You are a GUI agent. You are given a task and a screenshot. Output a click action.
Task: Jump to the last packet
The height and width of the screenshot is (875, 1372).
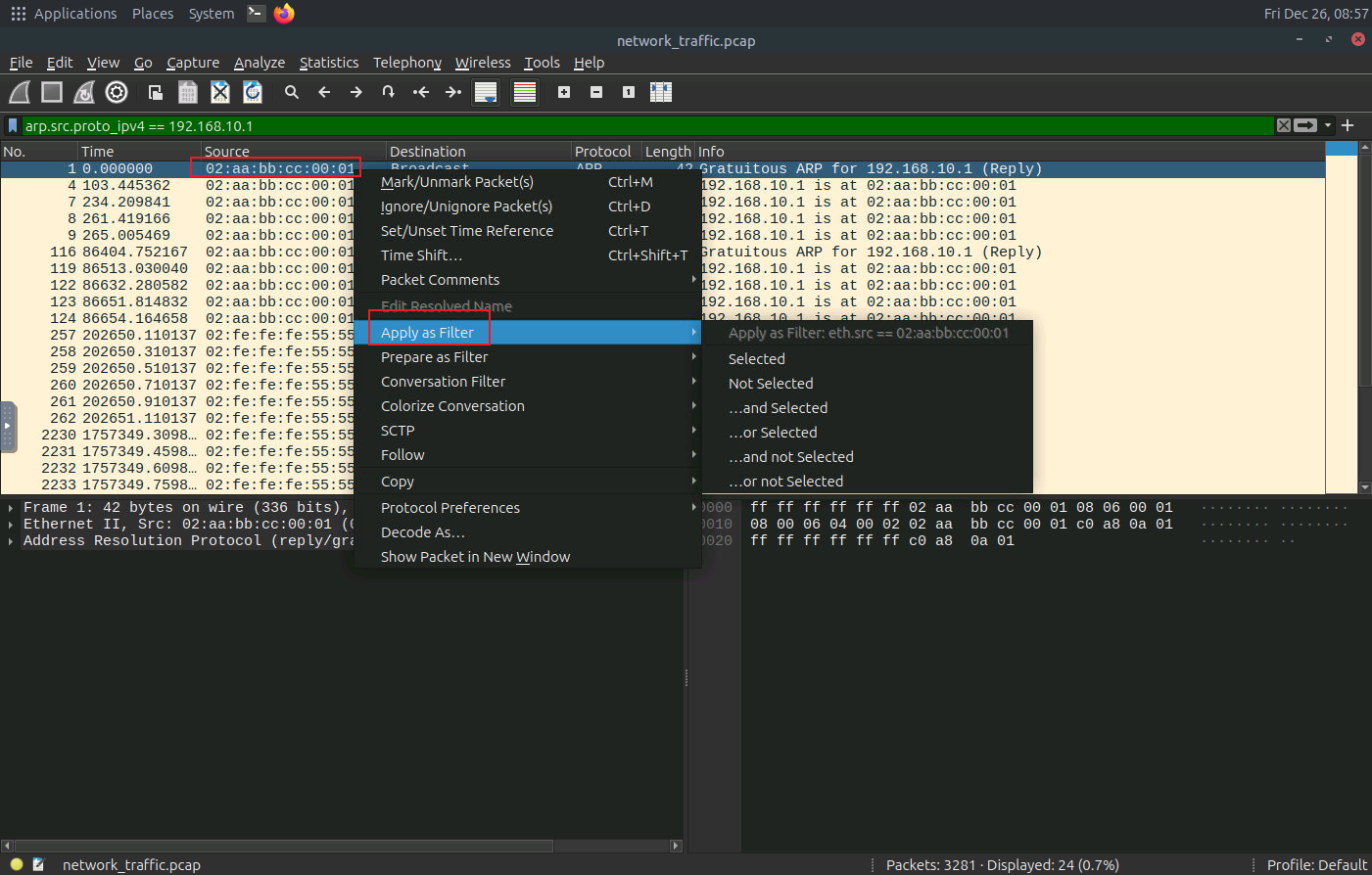pyautogui.click(x=453, y=92)
